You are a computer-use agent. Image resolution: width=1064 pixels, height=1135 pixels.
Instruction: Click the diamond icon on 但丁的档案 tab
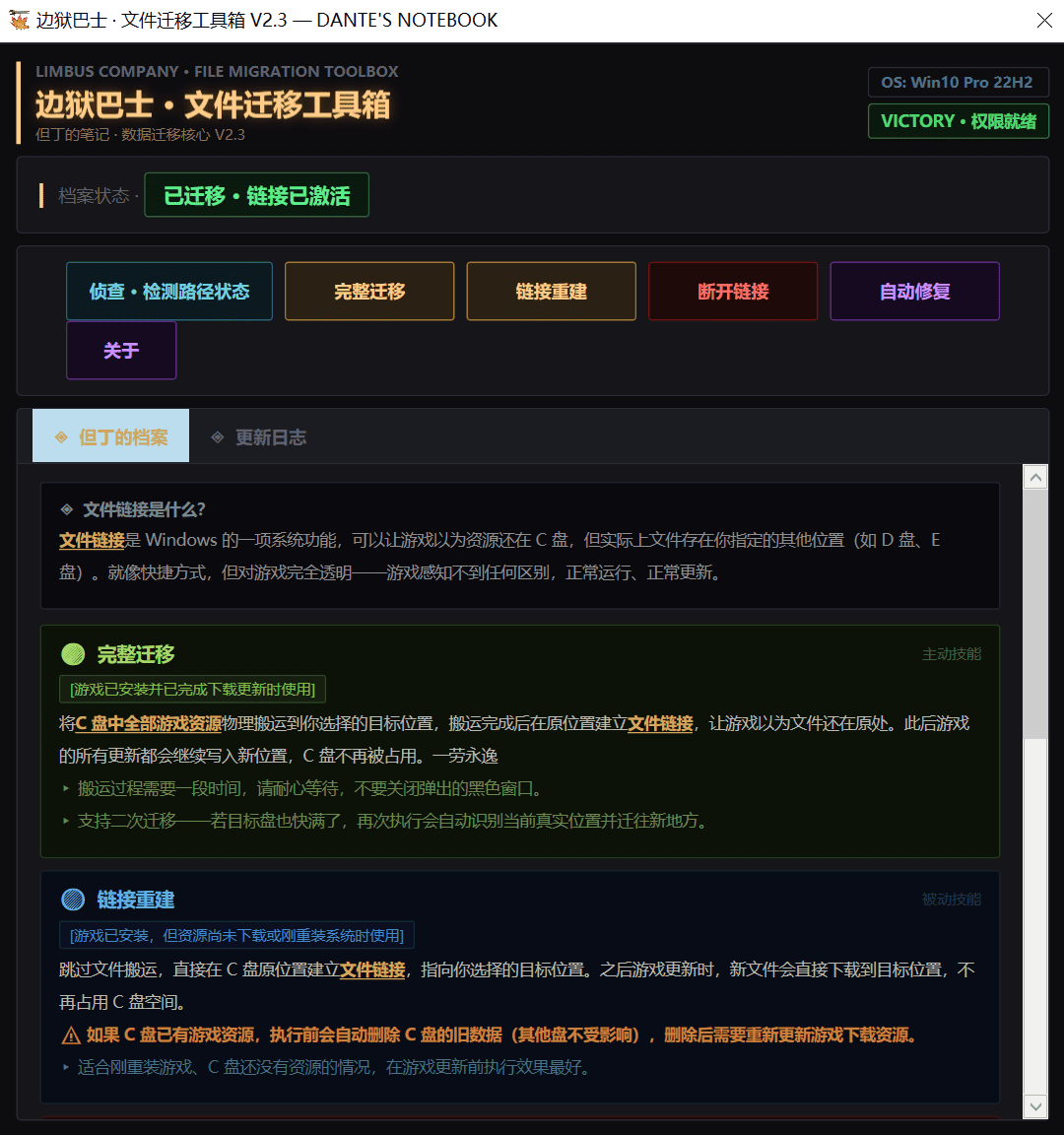tap(61, 437)
